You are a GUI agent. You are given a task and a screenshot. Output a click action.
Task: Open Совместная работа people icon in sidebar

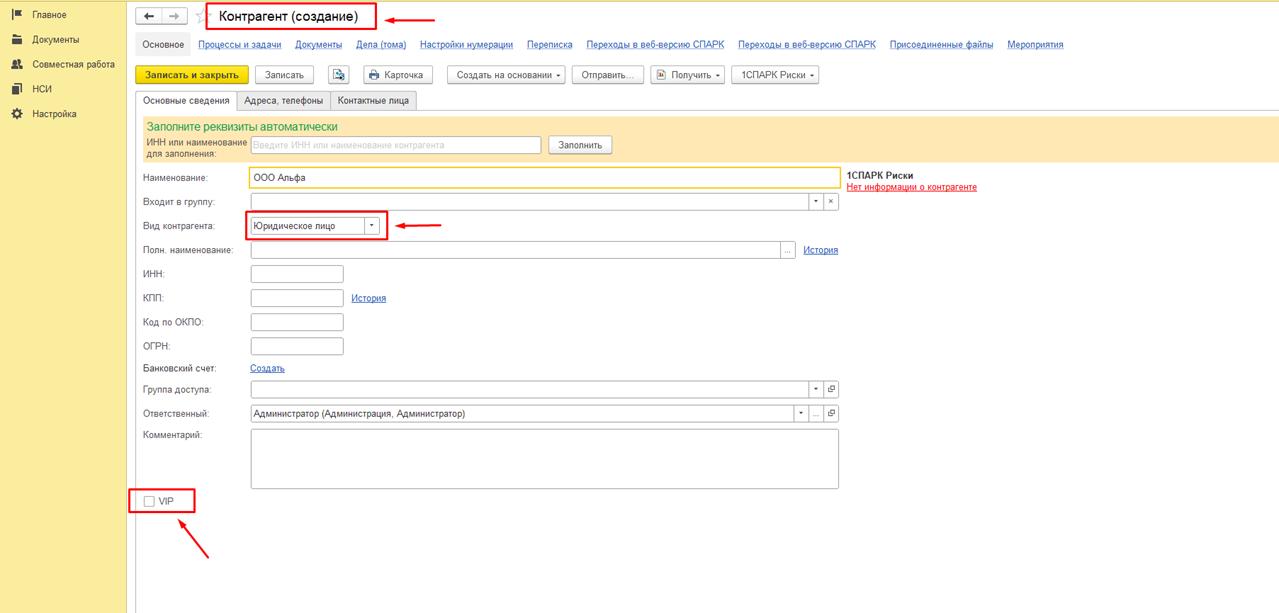(17, 64)
